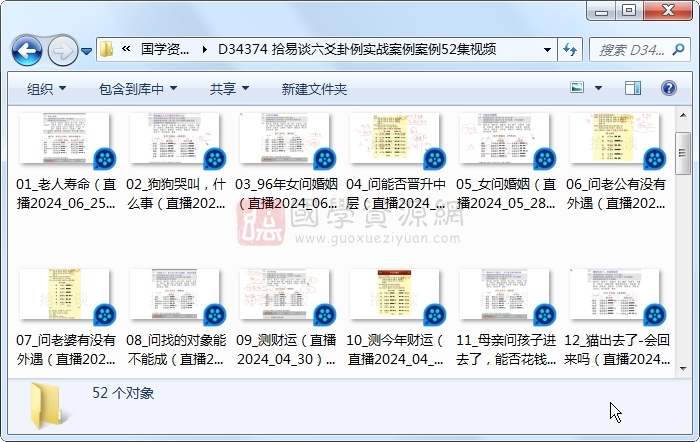Click the folder icon in address bar
The image size is (700, 442).
pyautogui.click(x=106, y=49)
